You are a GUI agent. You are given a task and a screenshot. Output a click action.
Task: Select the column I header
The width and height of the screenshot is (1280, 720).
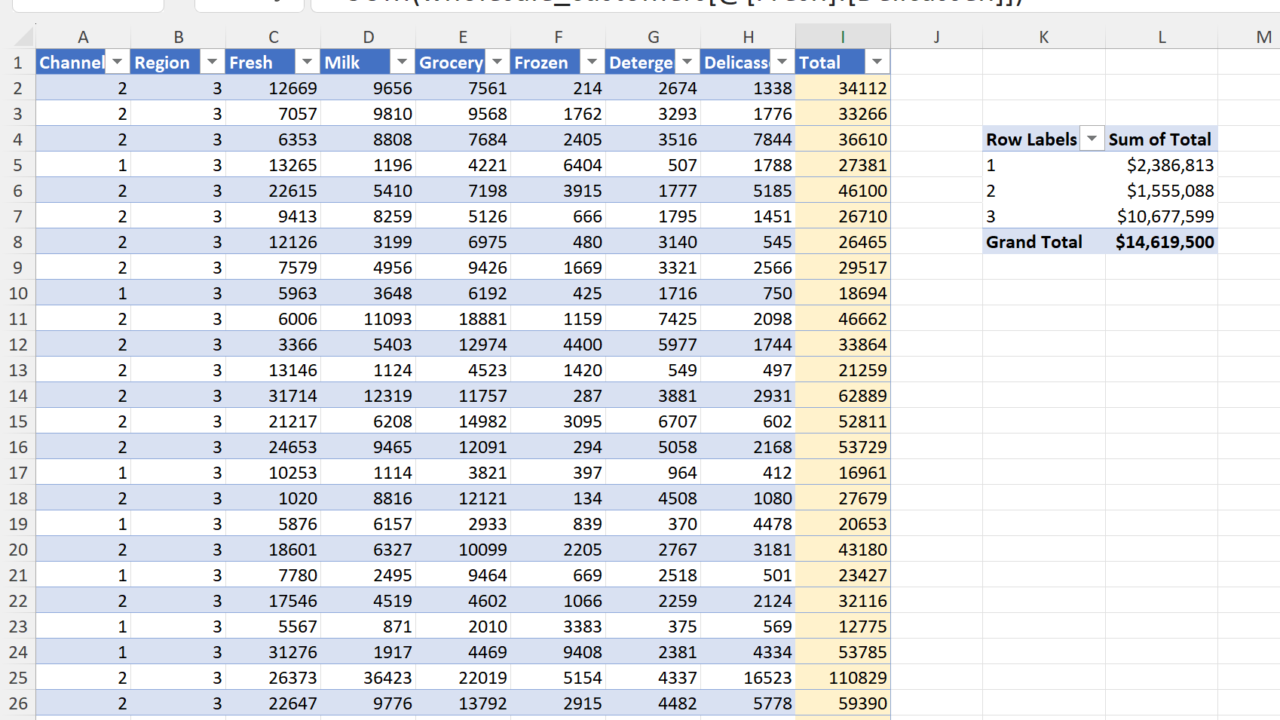tap(842, 37)
